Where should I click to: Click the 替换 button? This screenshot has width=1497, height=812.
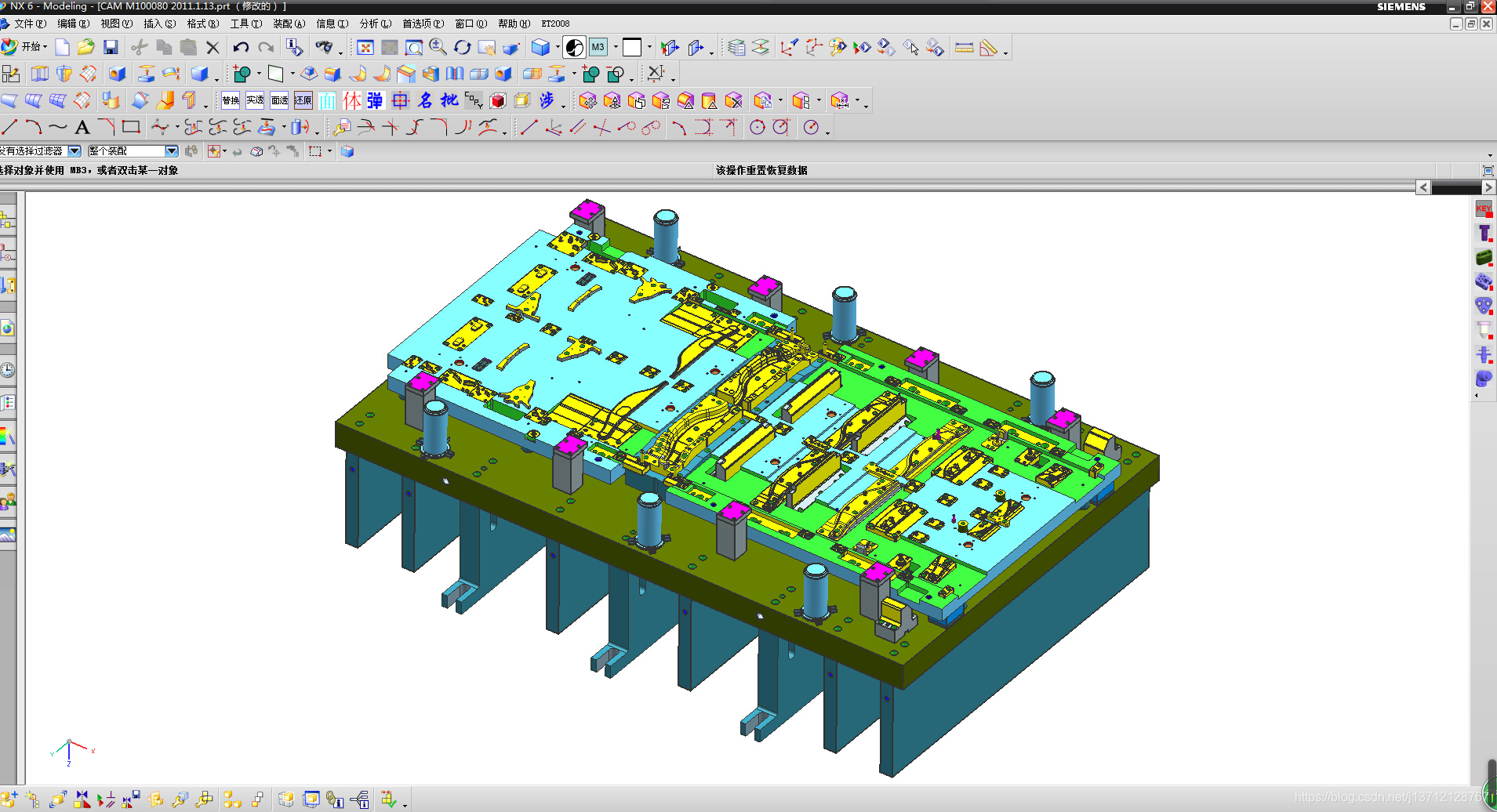[231, 100]
